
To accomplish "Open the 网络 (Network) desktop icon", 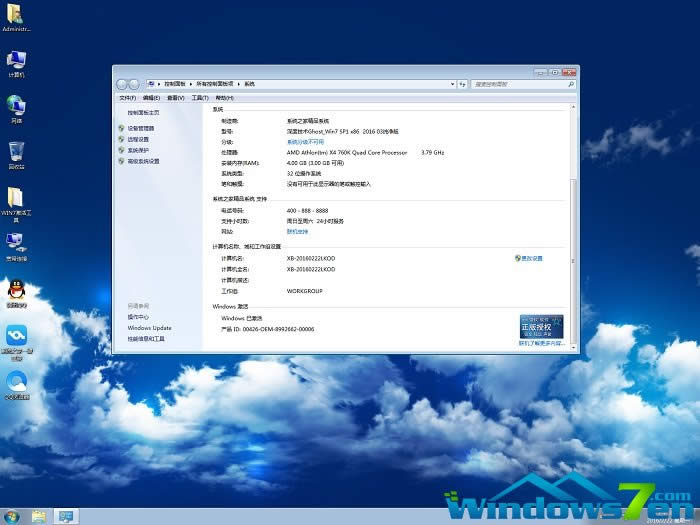I will click(16, 105).
